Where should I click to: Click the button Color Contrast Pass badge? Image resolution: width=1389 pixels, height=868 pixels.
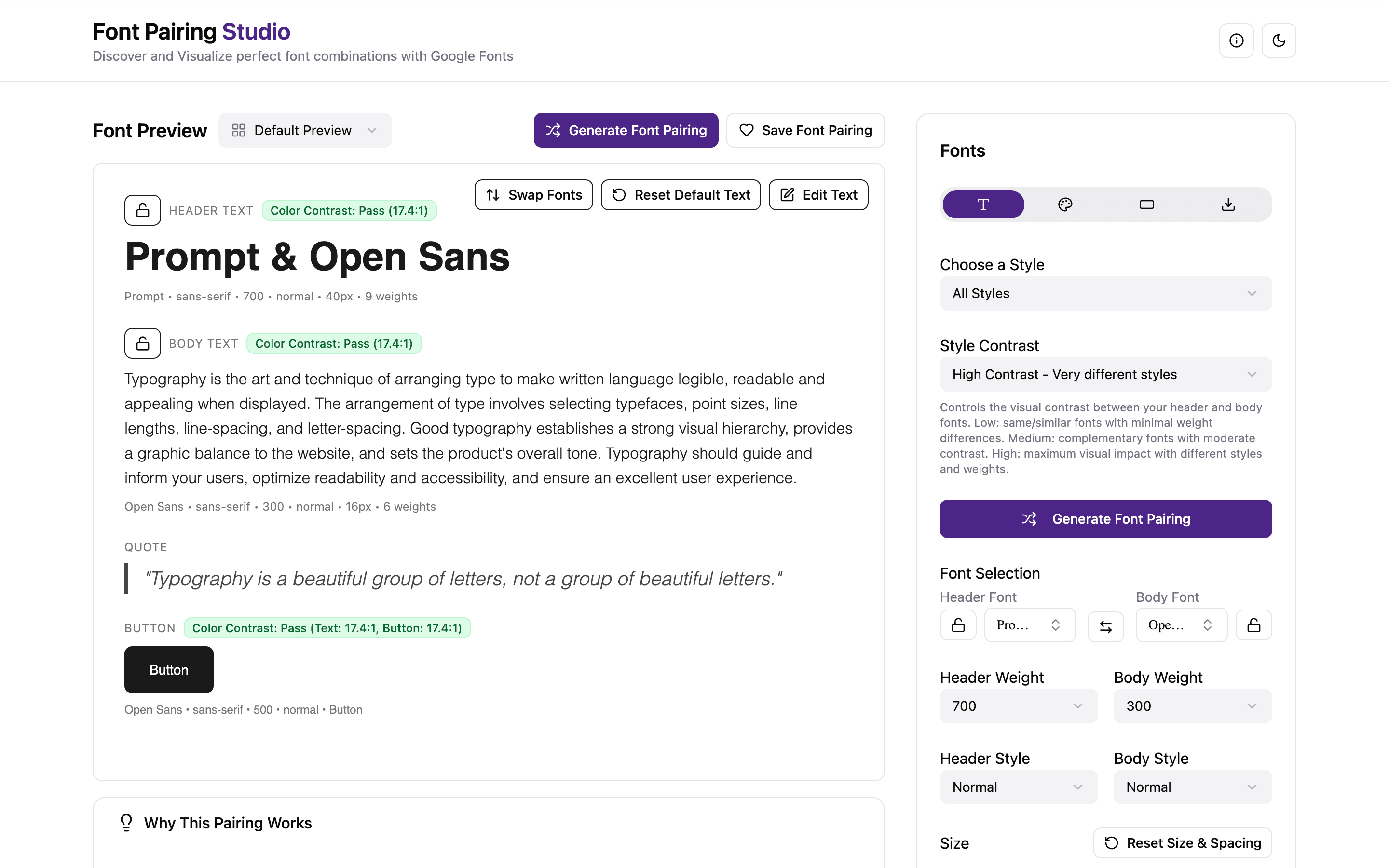[327, 628]
